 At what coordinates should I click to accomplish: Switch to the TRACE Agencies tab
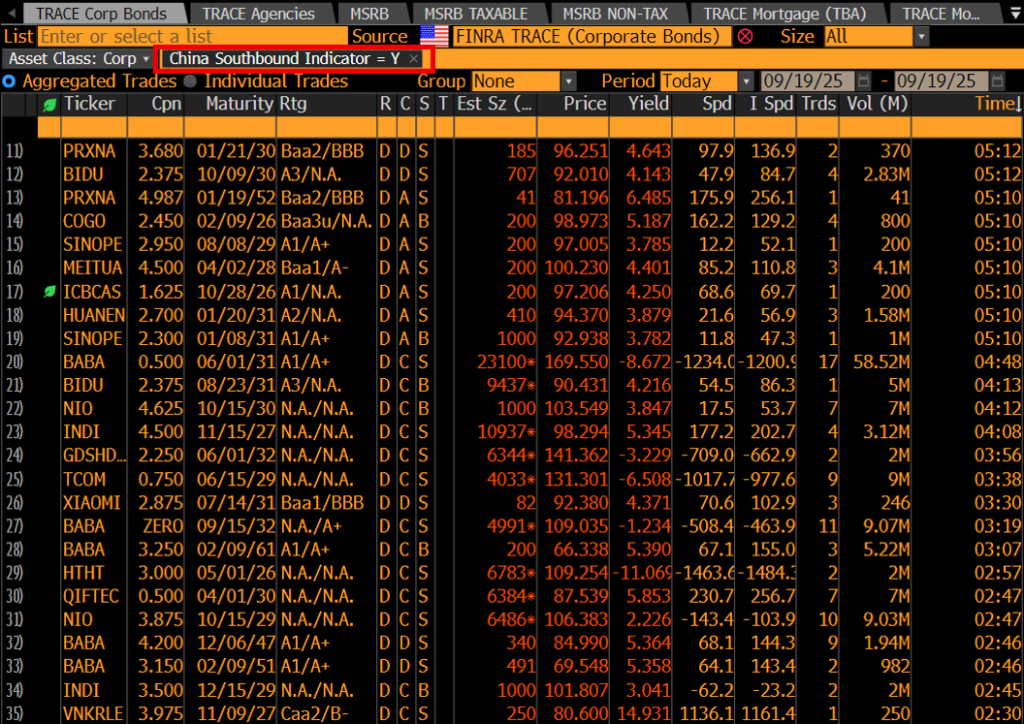(x=259, y=13)
